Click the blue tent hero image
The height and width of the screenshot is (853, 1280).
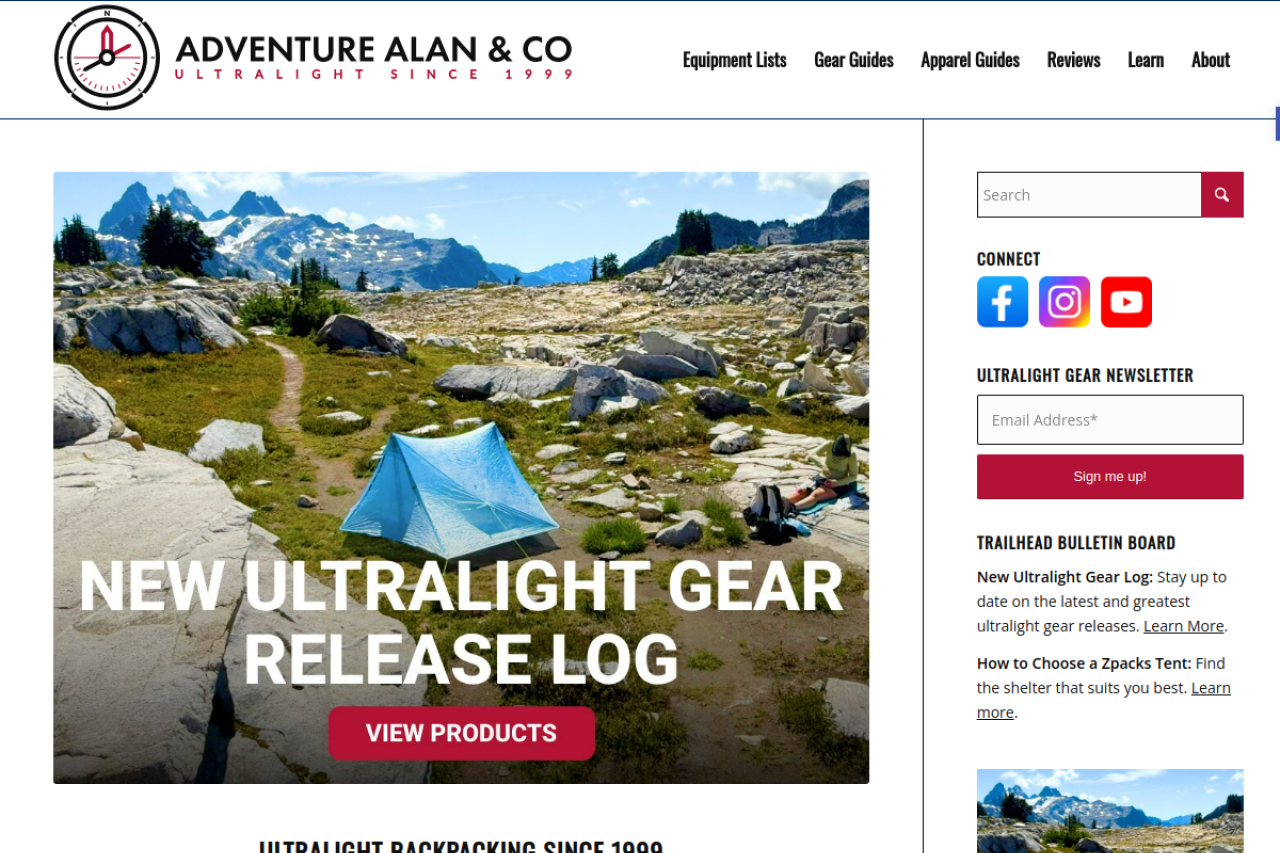461,477
